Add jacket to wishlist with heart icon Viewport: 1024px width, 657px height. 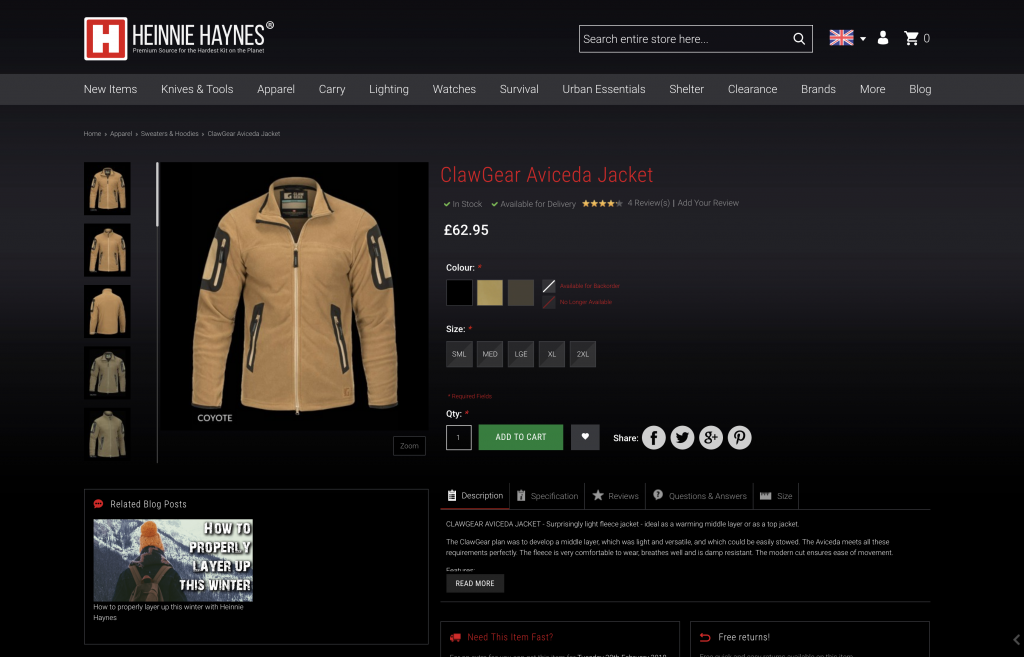point(585,437)
